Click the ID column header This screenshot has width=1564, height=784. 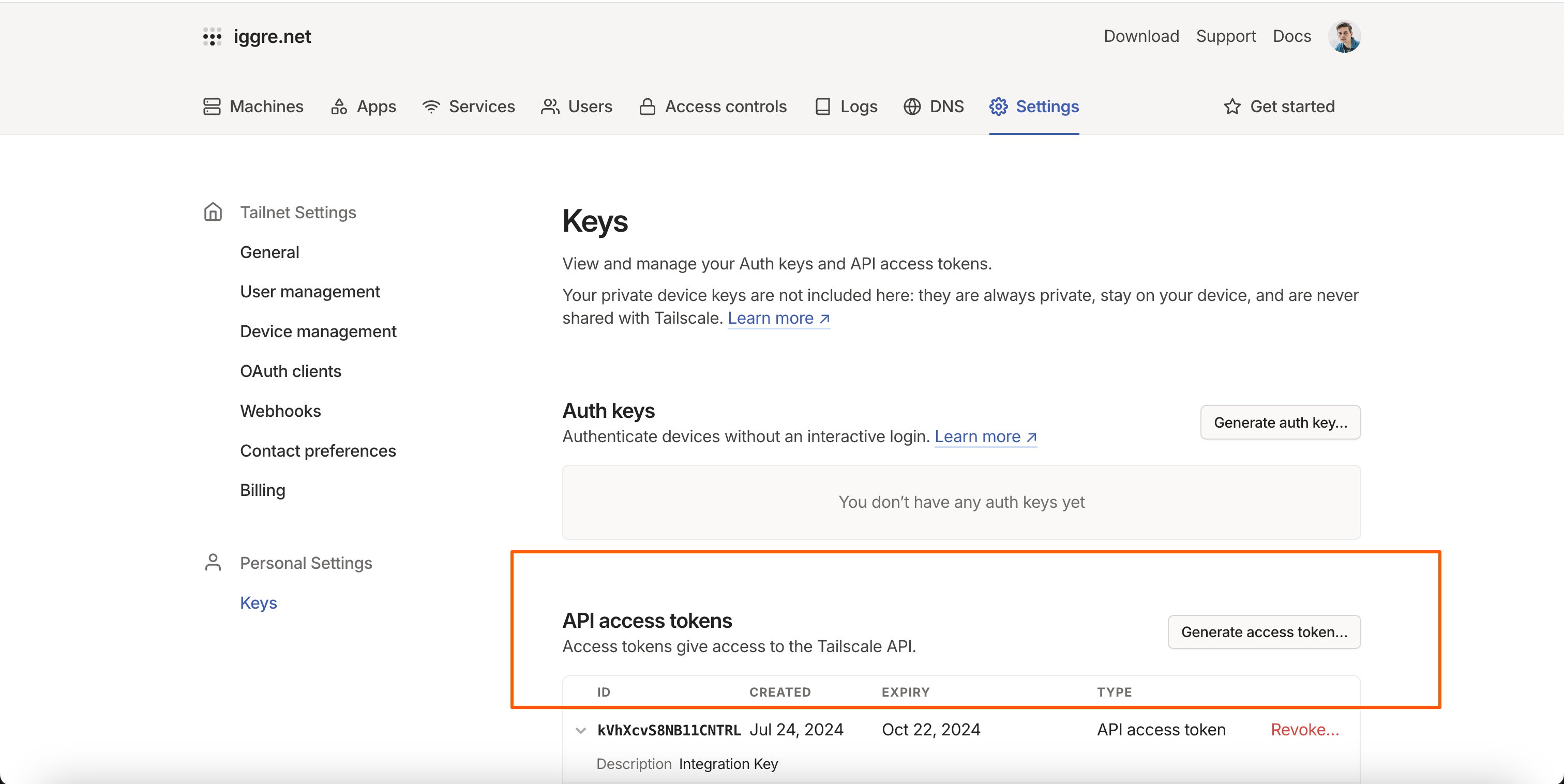click(x=604, y=692)
